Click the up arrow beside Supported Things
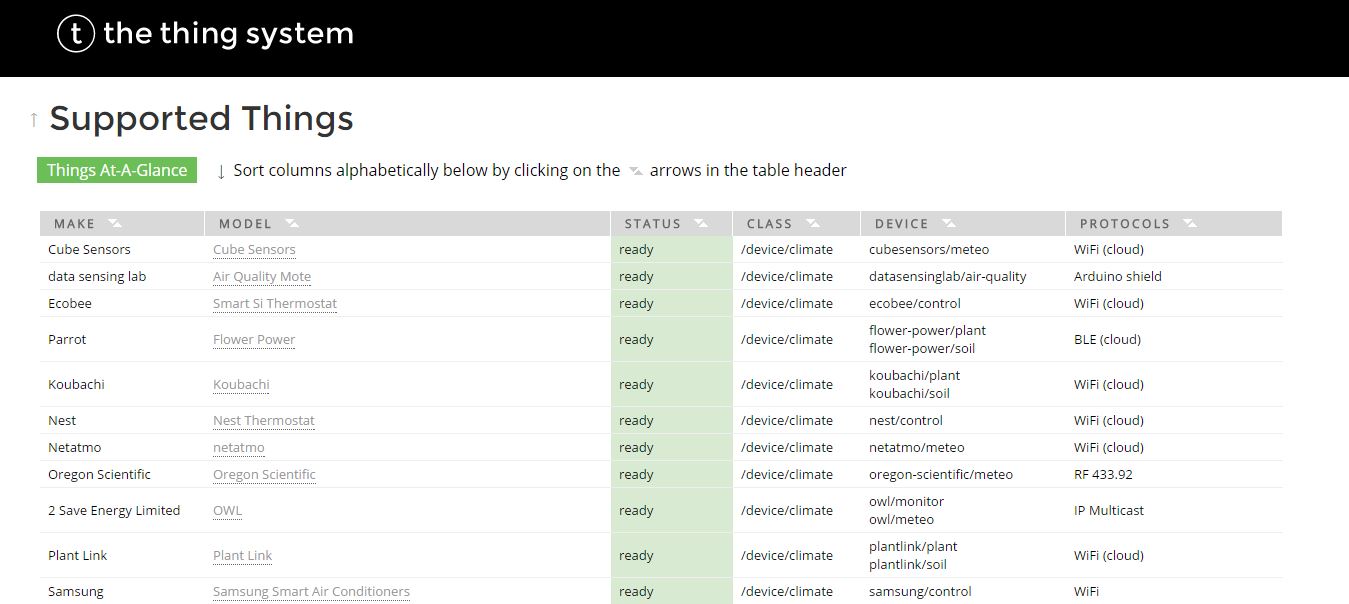Image resolution: width=1349 pixels, height=604 pixels. pos(34,120)
